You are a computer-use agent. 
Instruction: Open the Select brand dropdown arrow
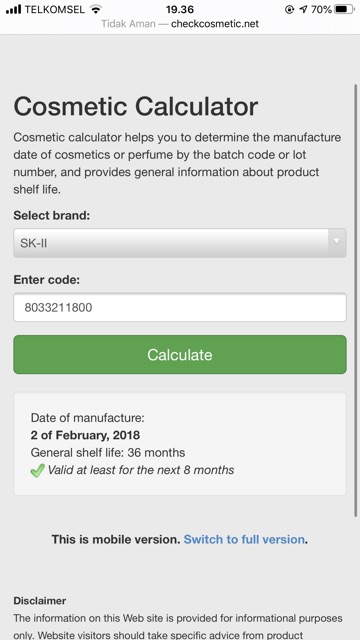point(337,243)
